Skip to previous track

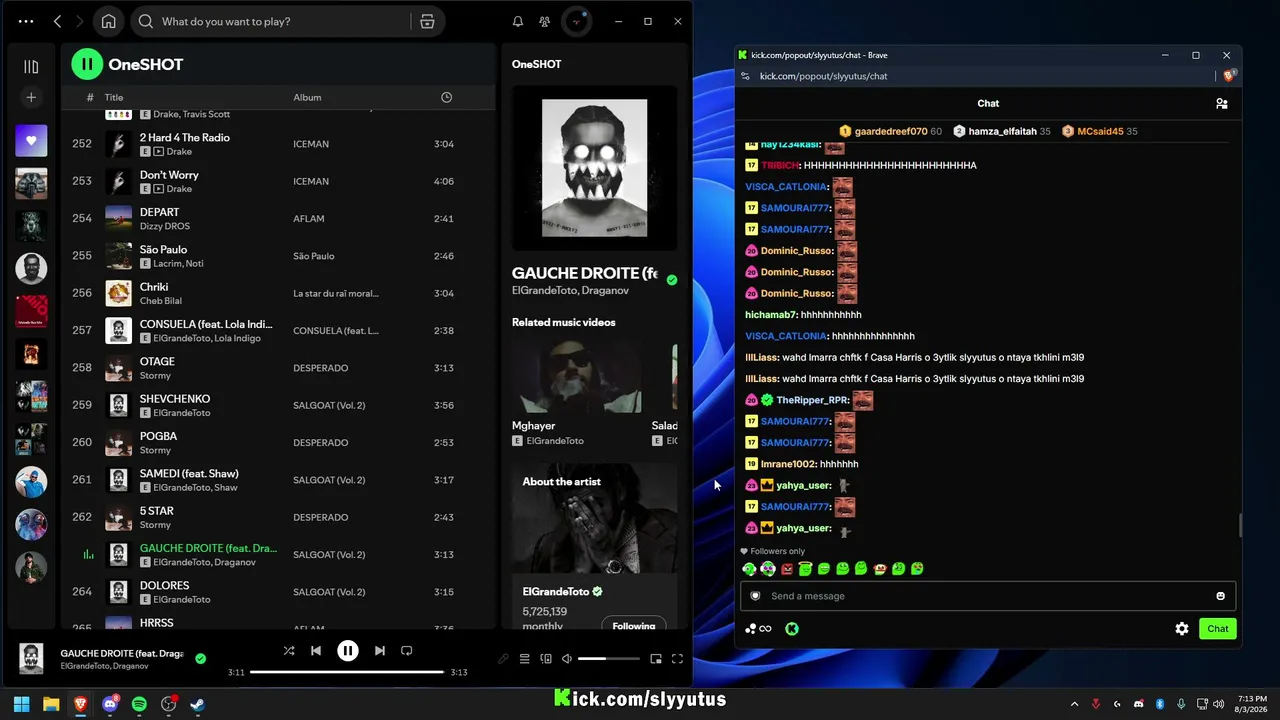(x=316, y=650)
